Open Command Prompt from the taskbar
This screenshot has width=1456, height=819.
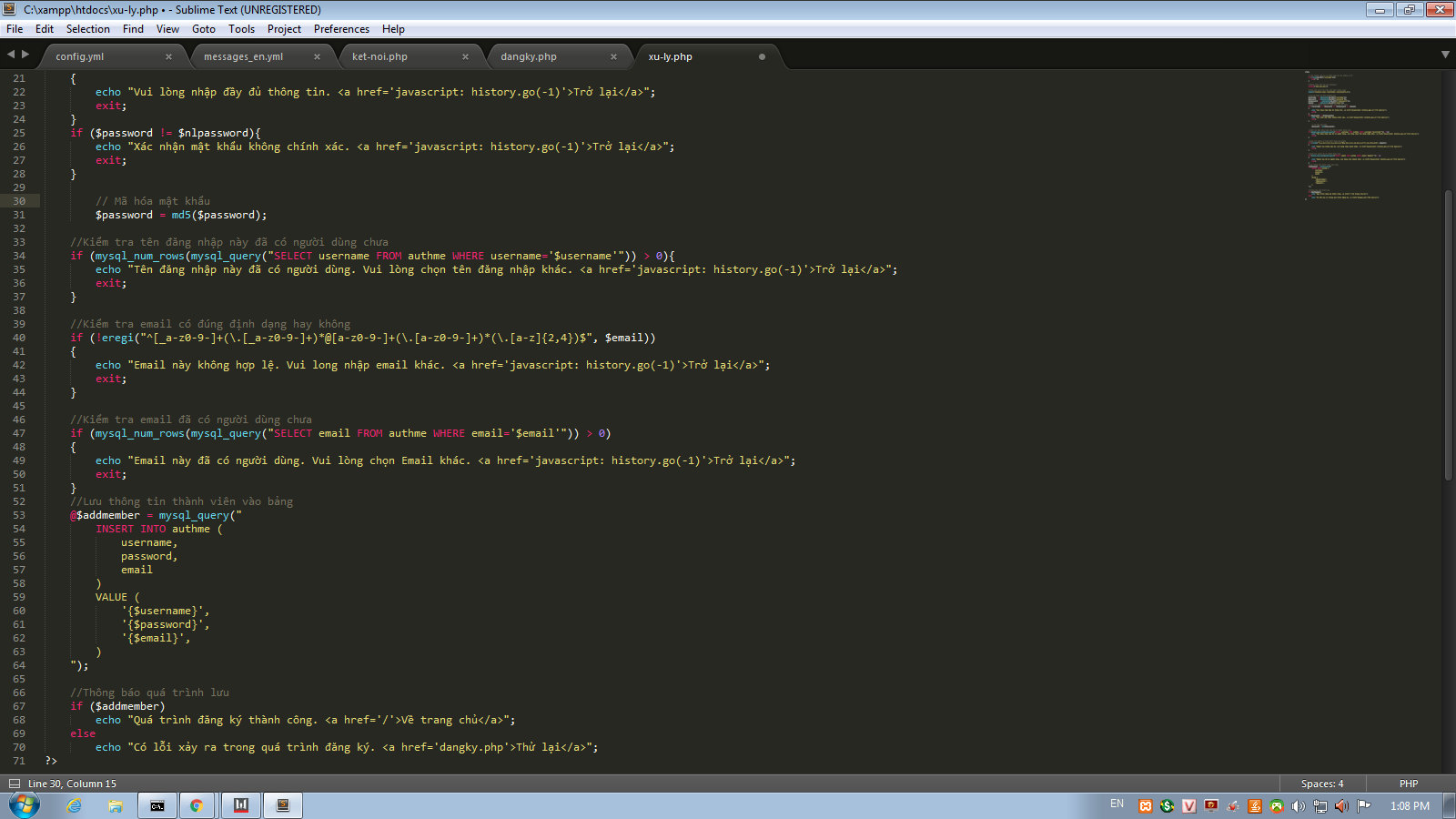click(157, 805)
